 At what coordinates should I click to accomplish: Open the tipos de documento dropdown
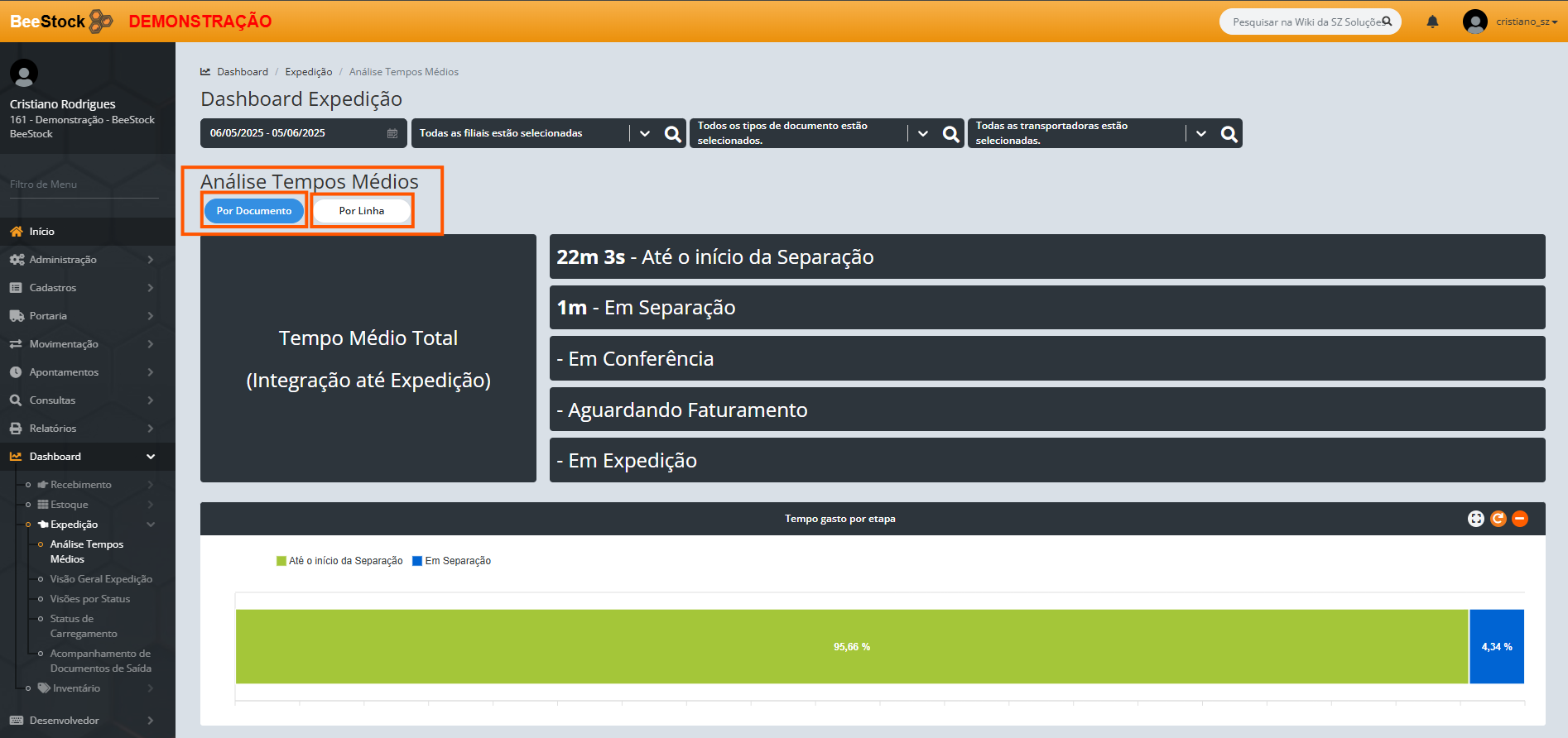[923, 133]
